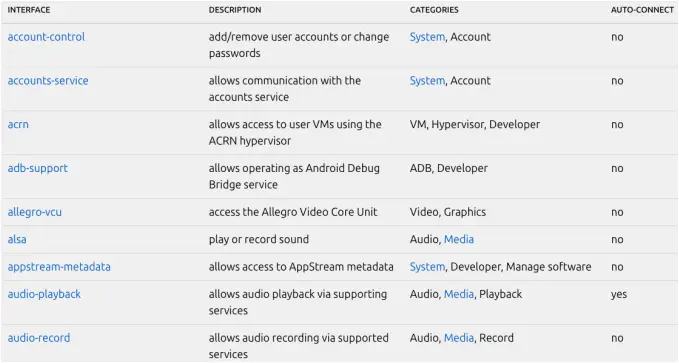Viewport: 679px width, 363px height.
Task: Click the allegro-vcu interface link
Action: pos(35,212)
